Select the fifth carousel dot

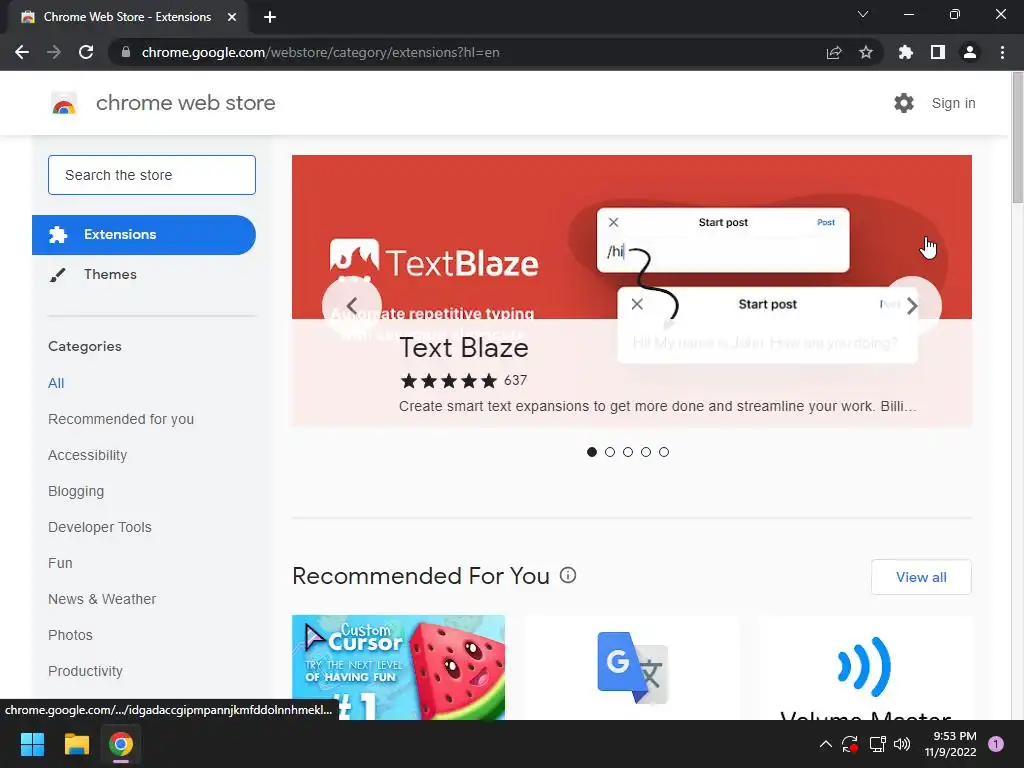664,452
